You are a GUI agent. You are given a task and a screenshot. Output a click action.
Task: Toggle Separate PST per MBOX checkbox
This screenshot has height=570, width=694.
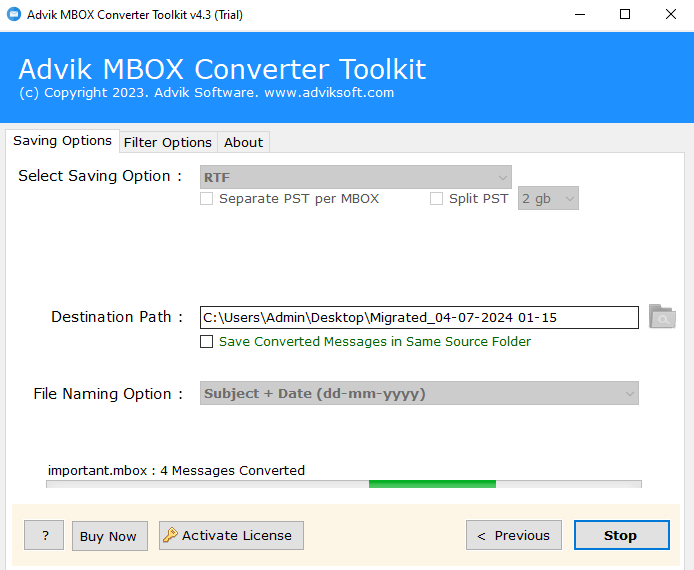click(x=206, y=199)
